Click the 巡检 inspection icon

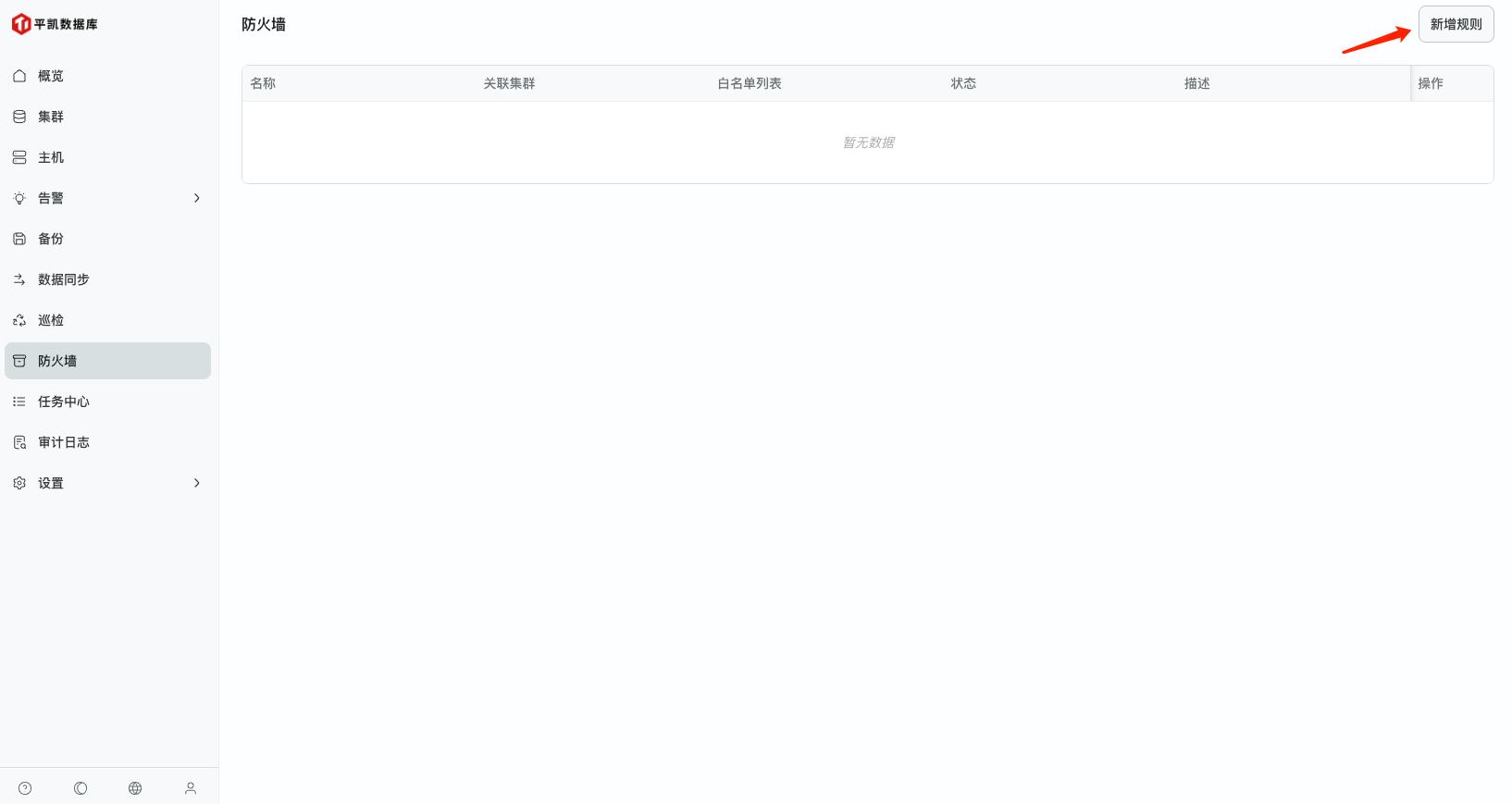coord(19,320)
